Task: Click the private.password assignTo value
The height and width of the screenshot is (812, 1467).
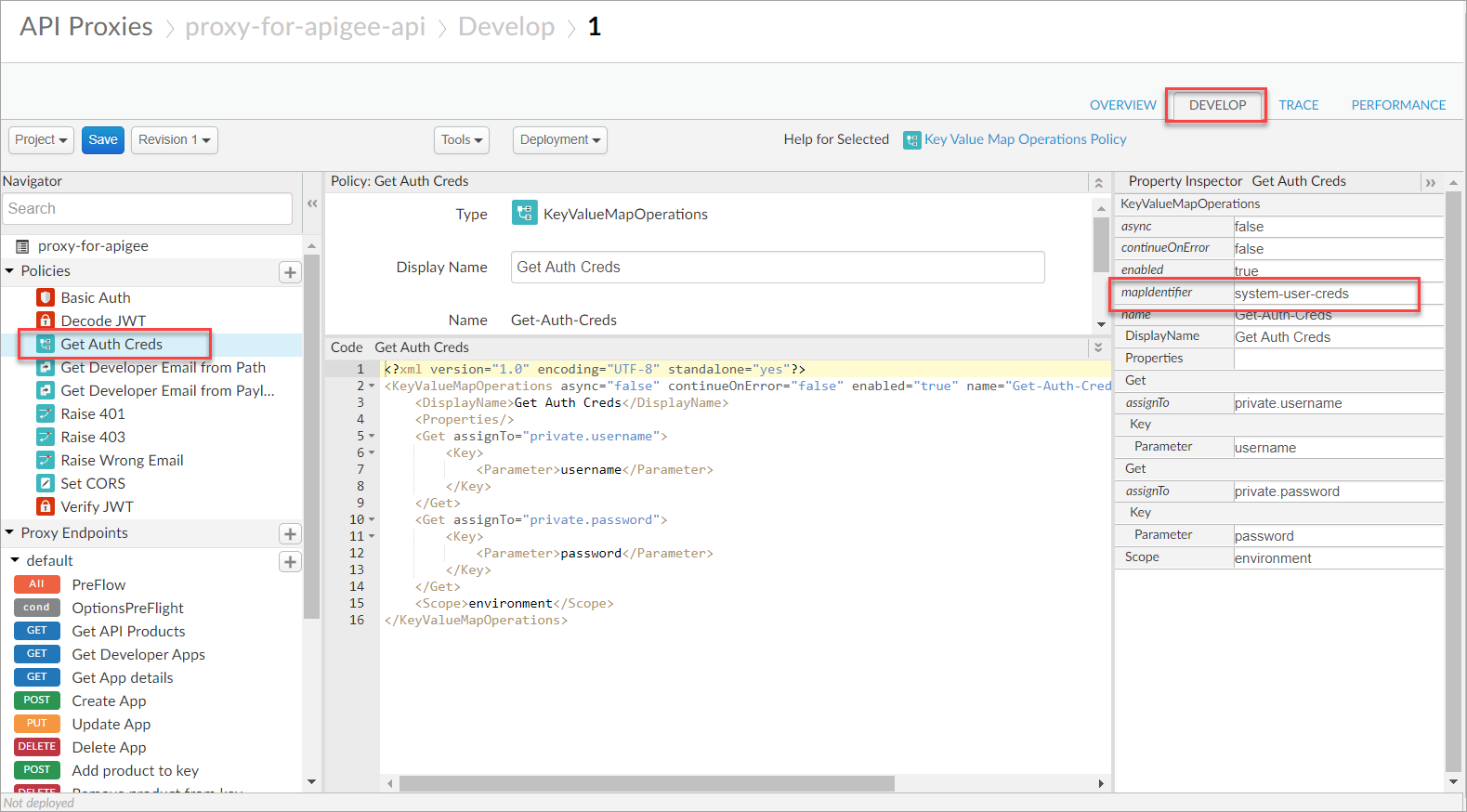Action: point(1287,491)
